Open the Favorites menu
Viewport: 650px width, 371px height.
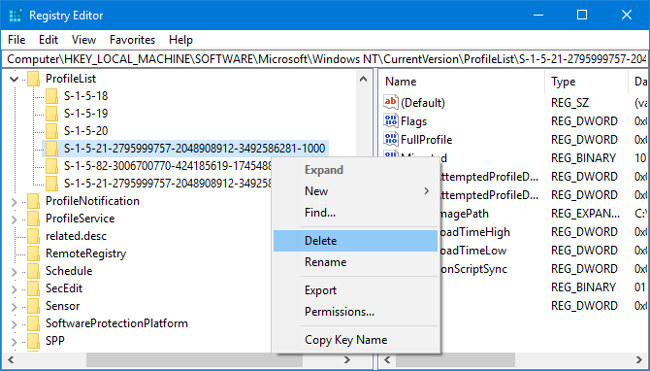pyautogui.click(x=132, y=40)
